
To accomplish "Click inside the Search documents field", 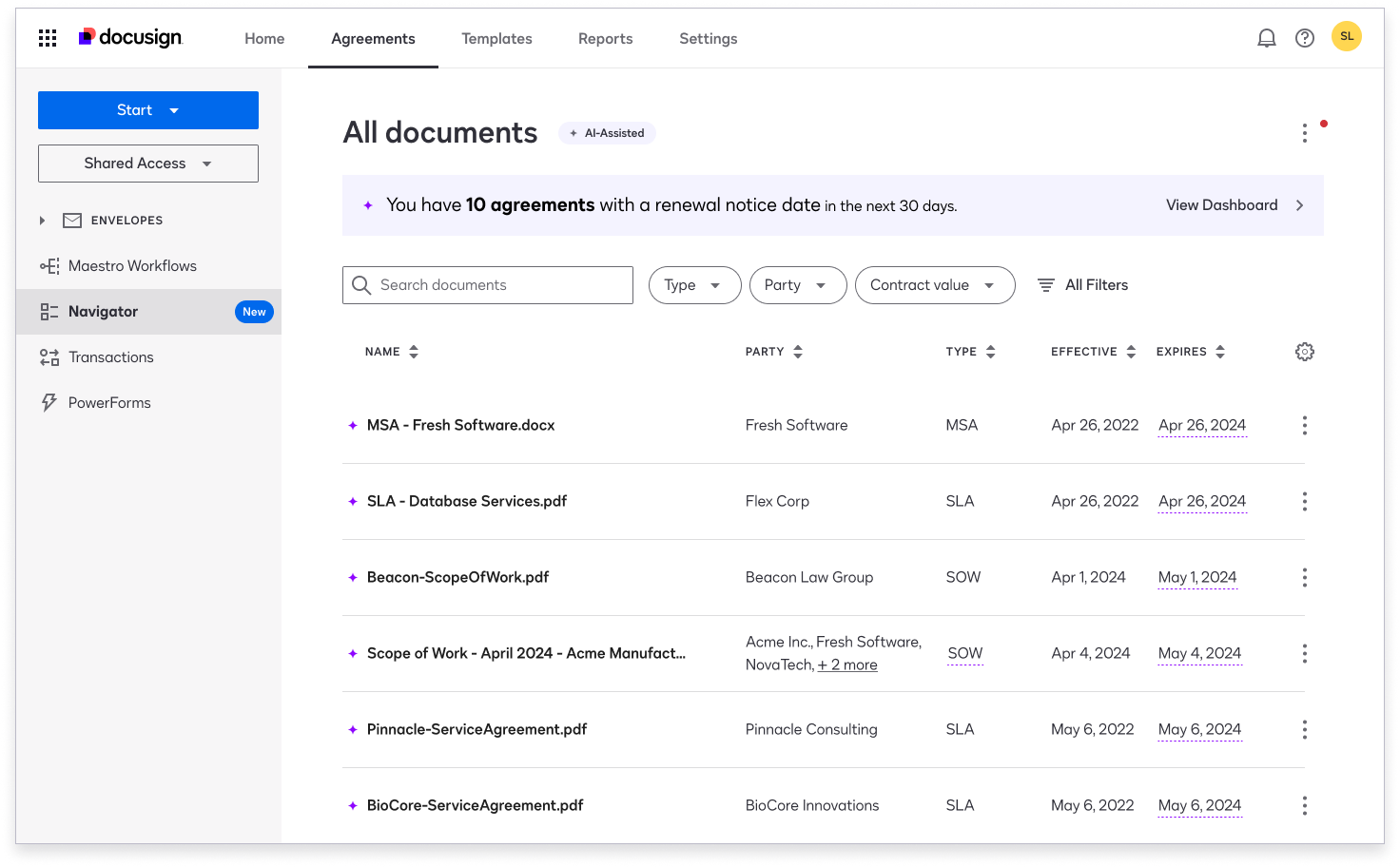I will 487,284.
